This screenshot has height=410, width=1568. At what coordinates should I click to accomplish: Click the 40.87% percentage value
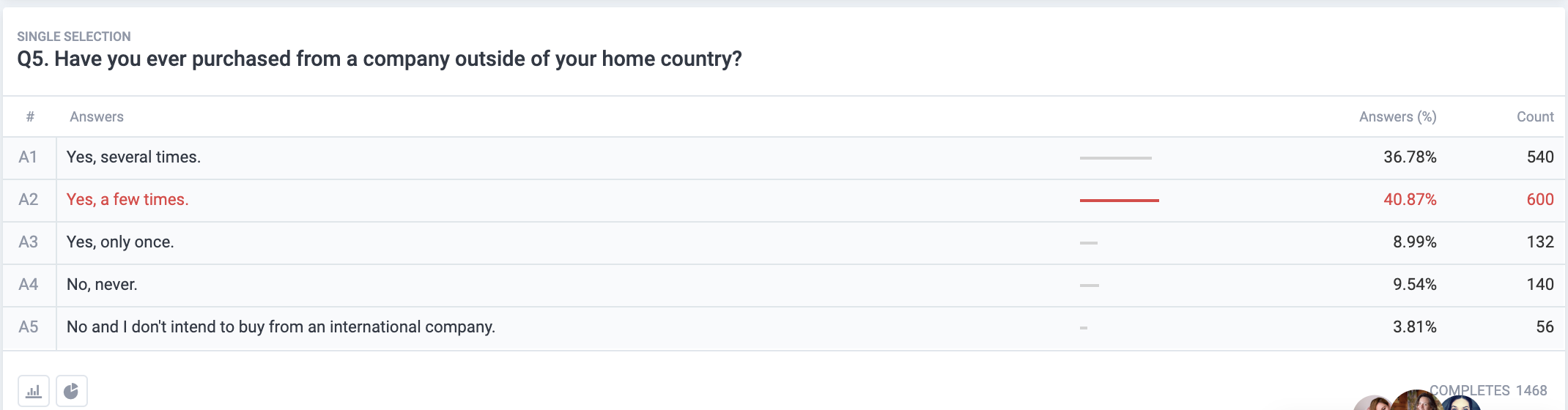pyautogui.click(x=1410, y=199)
